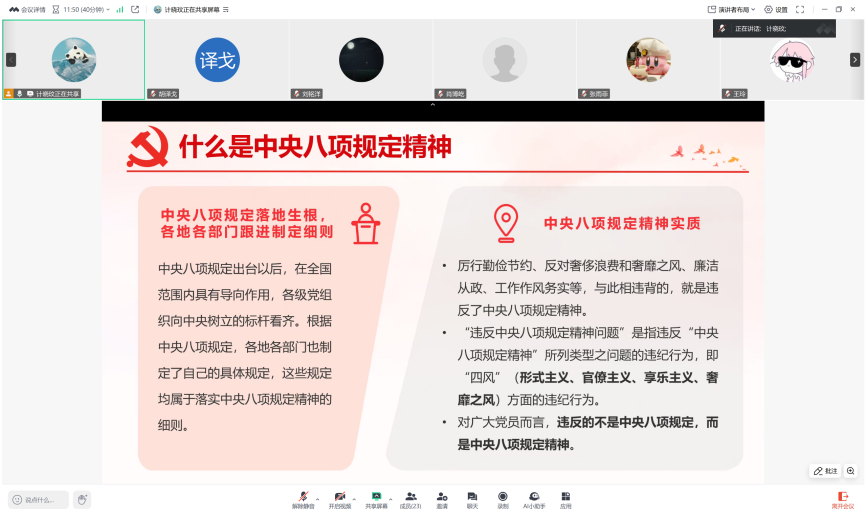Click the hand-wave reaction icon
Image resolution: width=866 pixels, height=516 pixels.
click(82, 499)
